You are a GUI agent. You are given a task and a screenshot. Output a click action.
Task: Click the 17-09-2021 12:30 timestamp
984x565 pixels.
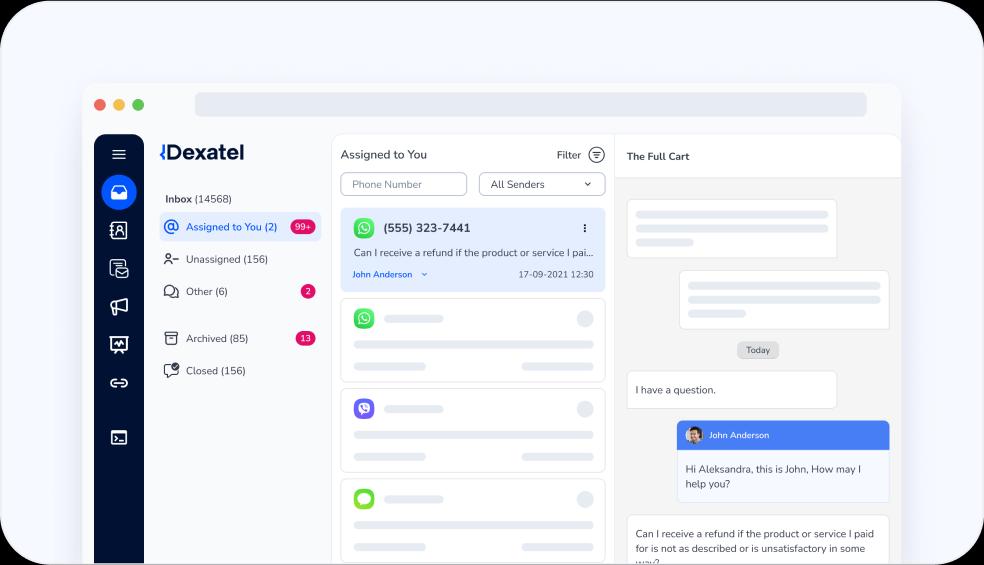pyautogui.click(x=555, y=274)
